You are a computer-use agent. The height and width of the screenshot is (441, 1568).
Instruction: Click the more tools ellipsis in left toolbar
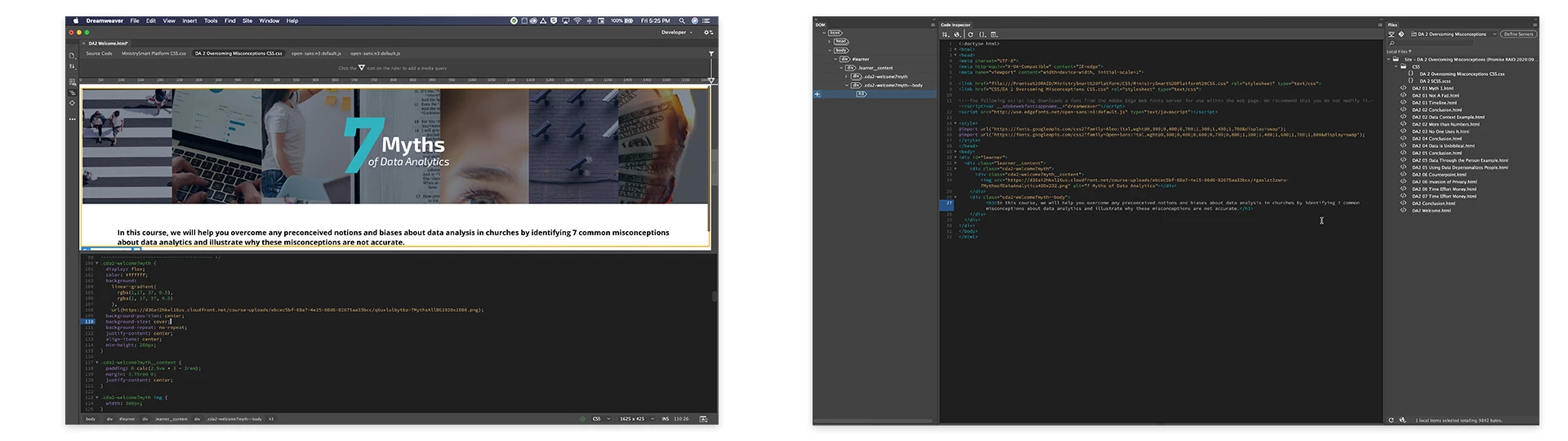pos(72,119)
